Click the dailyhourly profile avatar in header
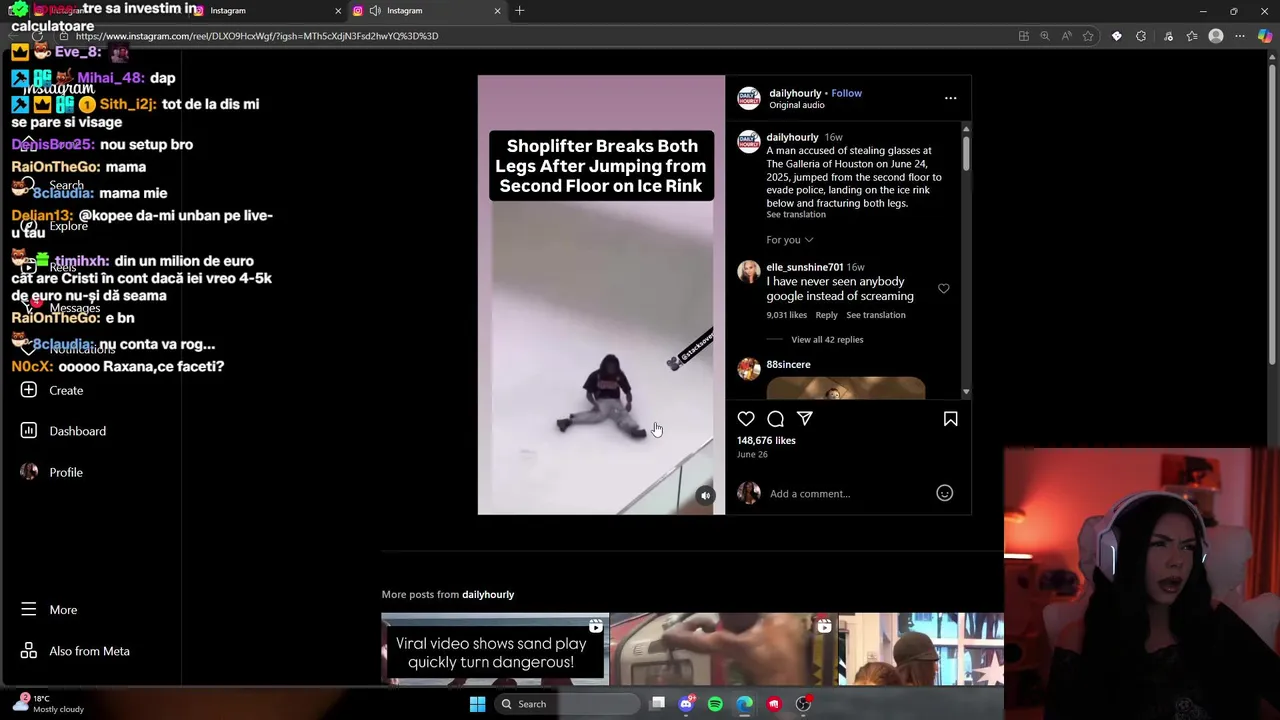The image size is (1280, 720). coord(749,98)
